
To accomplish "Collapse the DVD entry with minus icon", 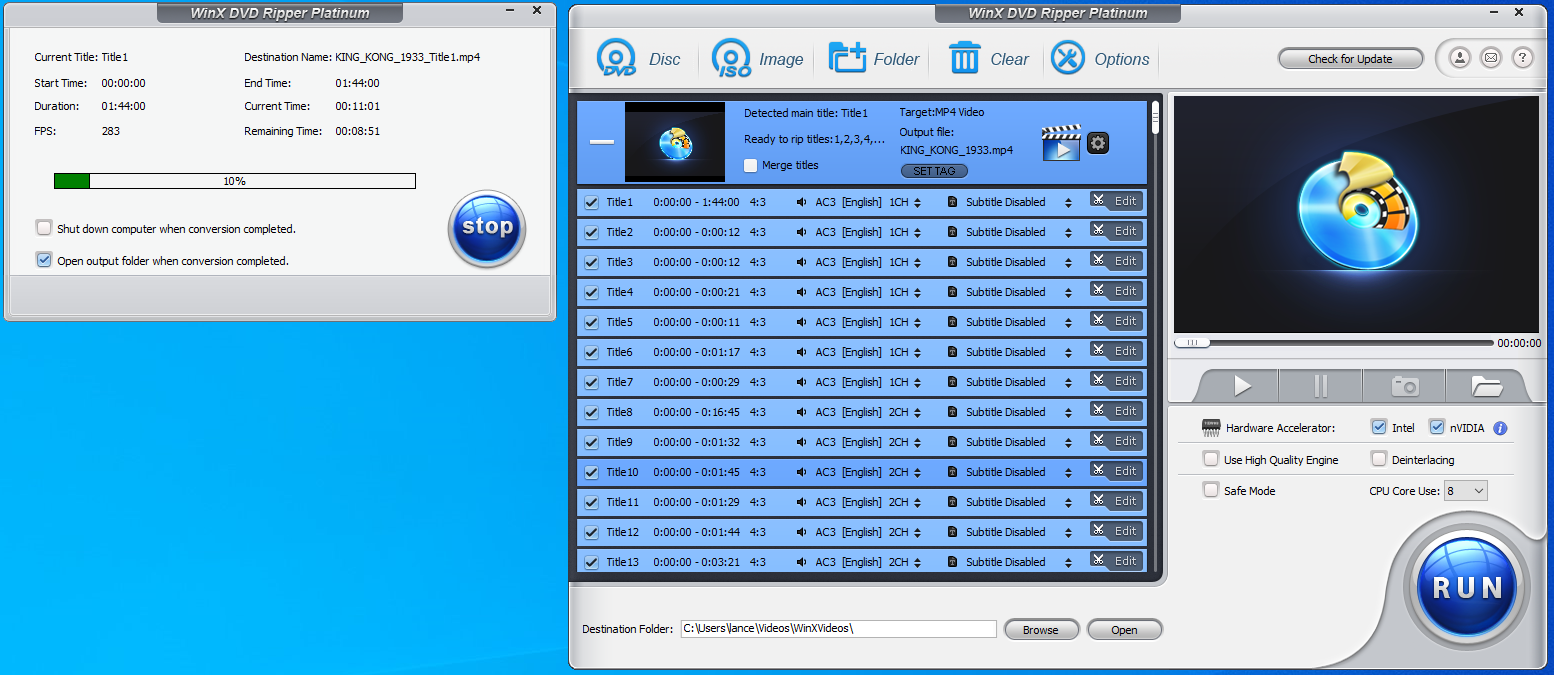I will pyautogui.click(x=601, y=142).
